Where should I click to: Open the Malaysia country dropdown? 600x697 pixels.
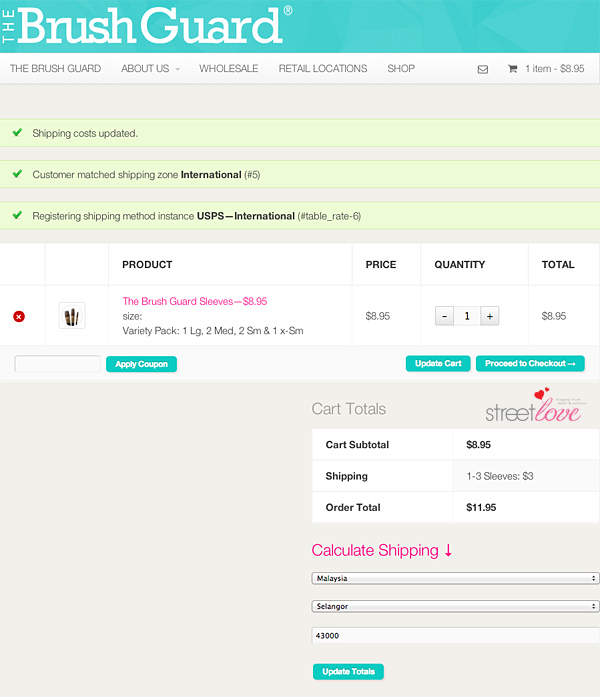click(456, 578)
